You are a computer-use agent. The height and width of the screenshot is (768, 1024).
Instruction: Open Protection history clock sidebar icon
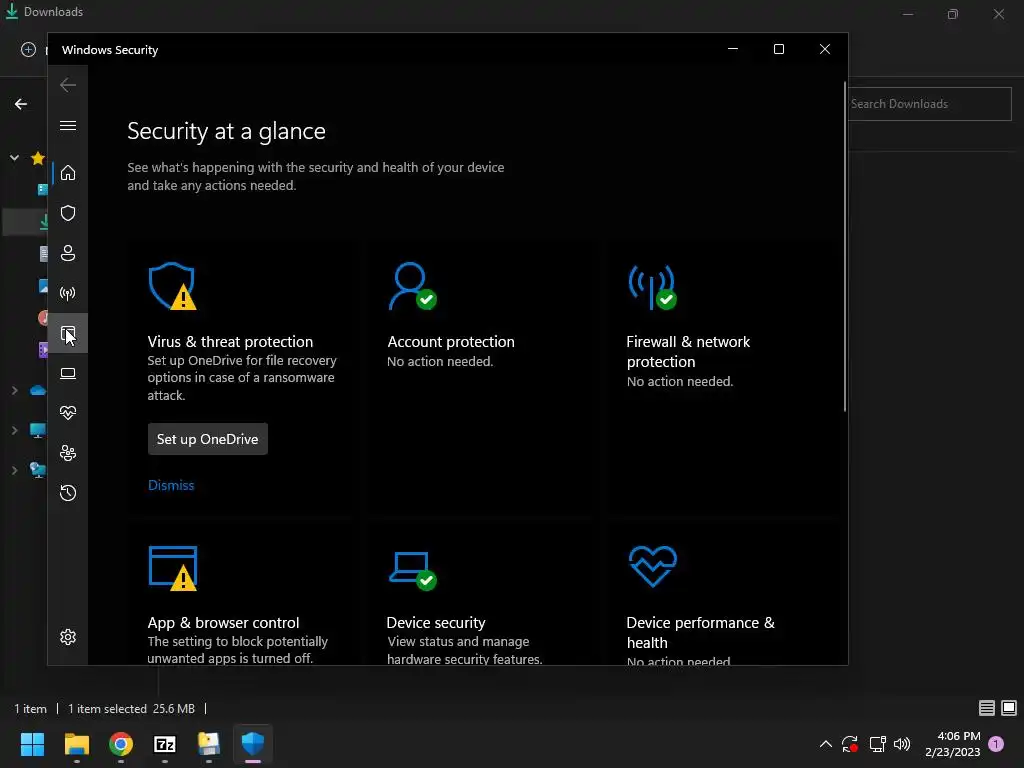point(68,492)
